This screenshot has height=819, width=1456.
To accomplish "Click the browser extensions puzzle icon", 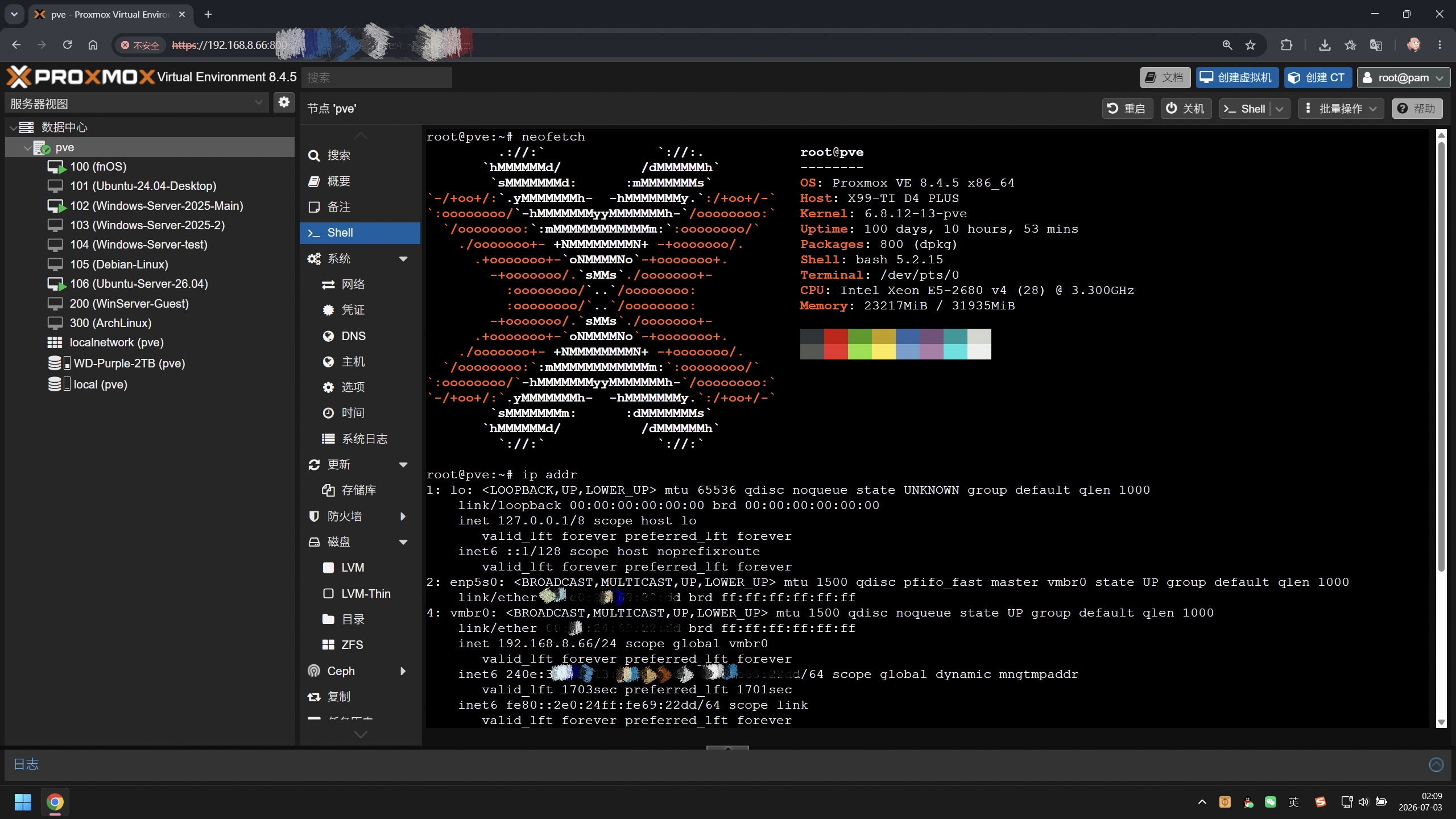I will (x=1287, y=45).
